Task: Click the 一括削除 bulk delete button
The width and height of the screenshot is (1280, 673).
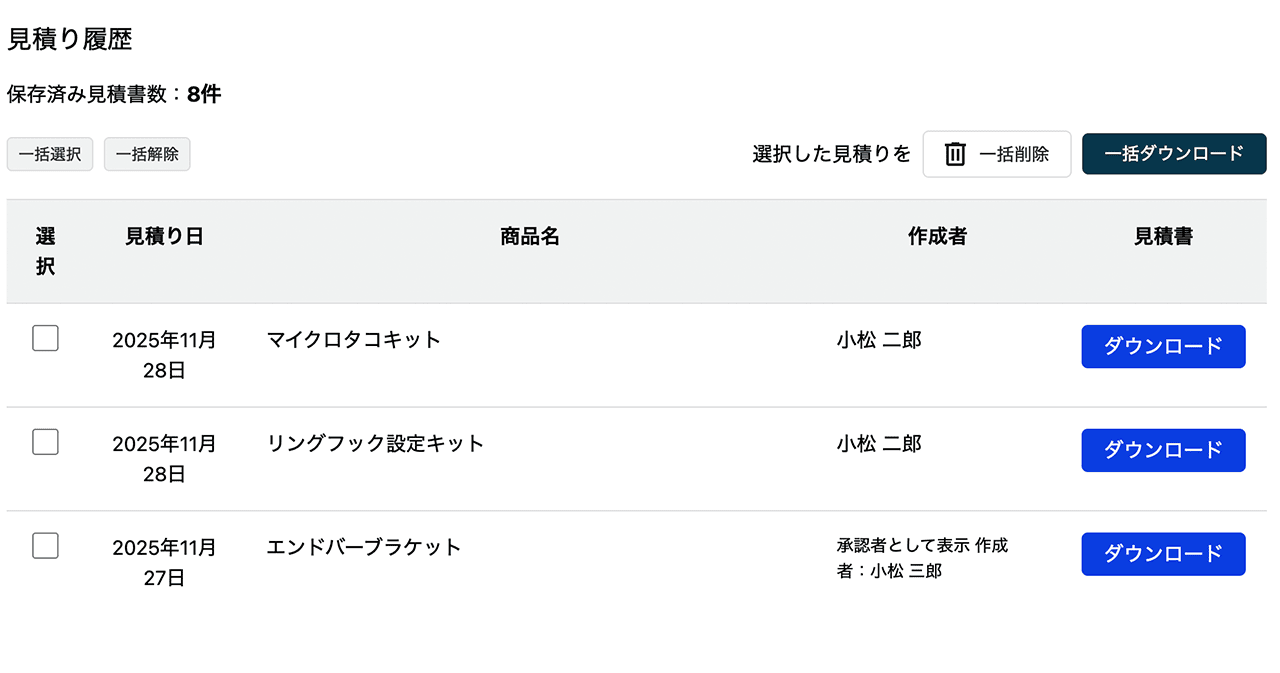Action: pyautogui.click(x=996, y=154)
